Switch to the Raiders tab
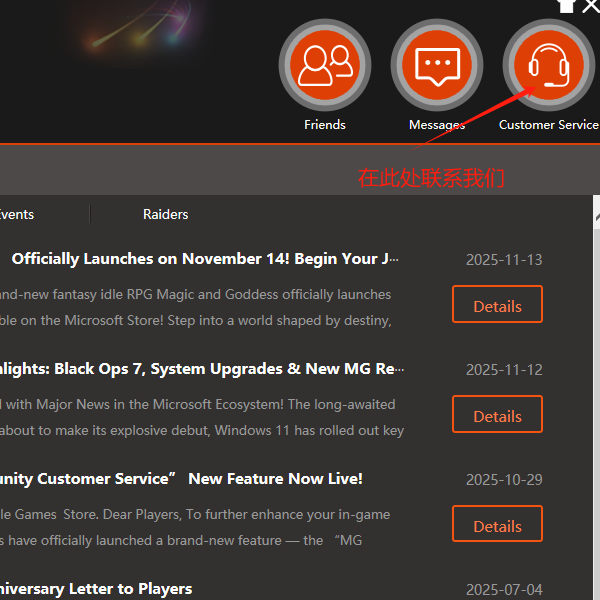The image size is (600, 600). 165,214
